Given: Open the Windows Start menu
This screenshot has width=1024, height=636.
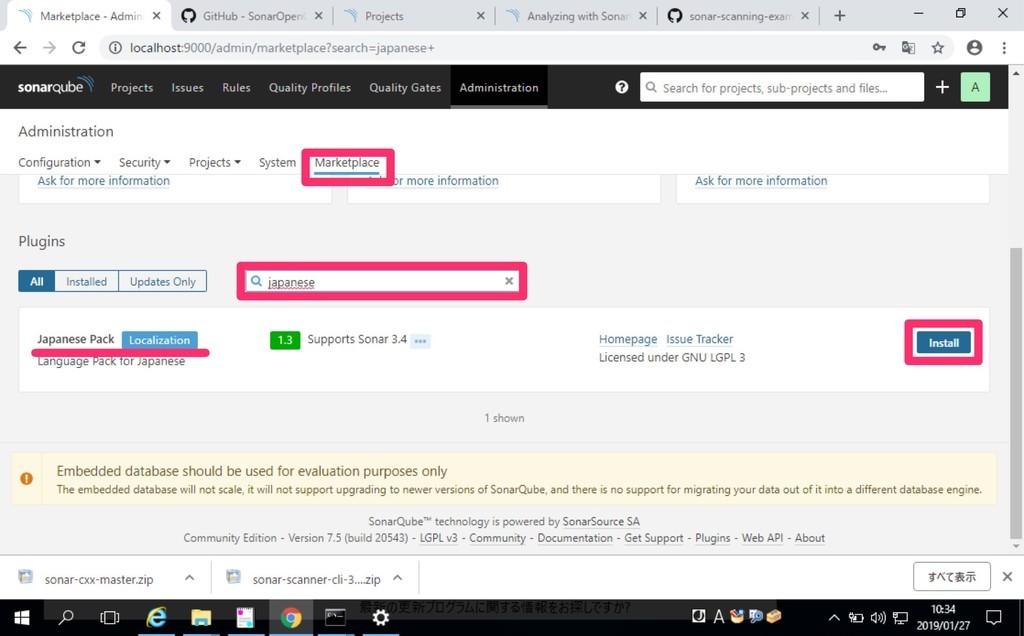Looking at the screenshot, I should 22,617.
